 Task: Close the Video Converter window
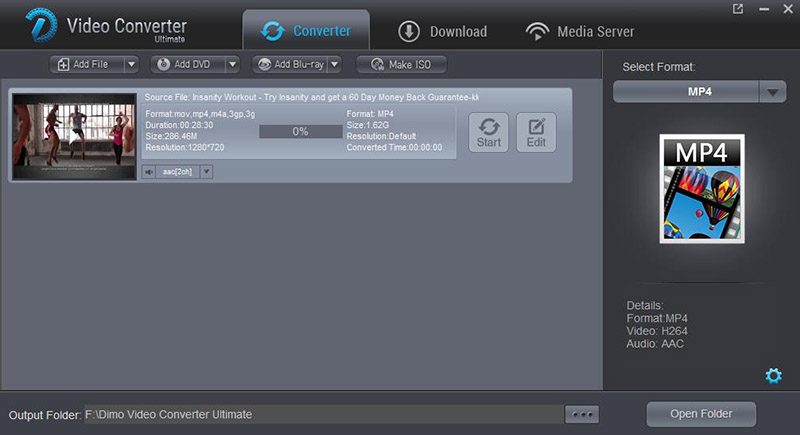pos(788,9)
